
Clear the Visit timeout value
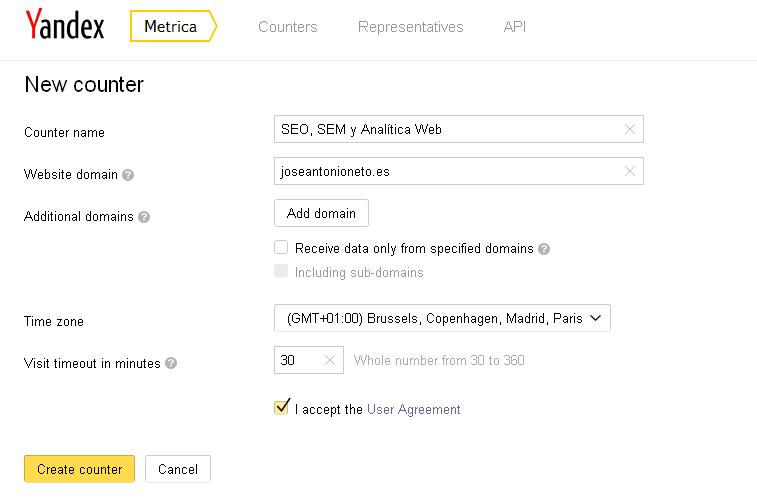point(329,360)
